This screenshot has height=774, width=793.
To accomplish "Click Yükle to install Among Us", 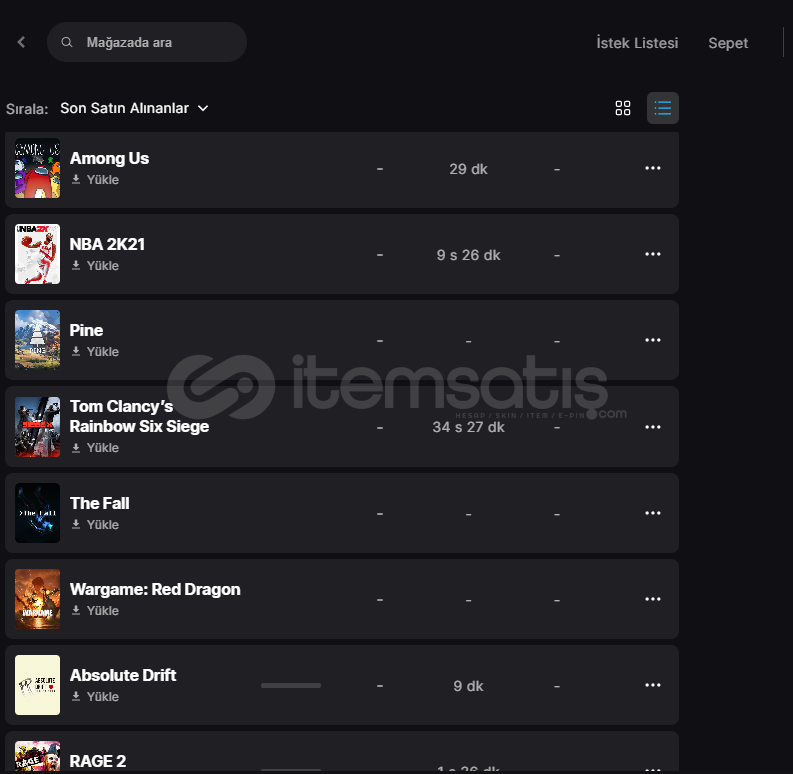I will pyautogui.click(x=95, y=180).
